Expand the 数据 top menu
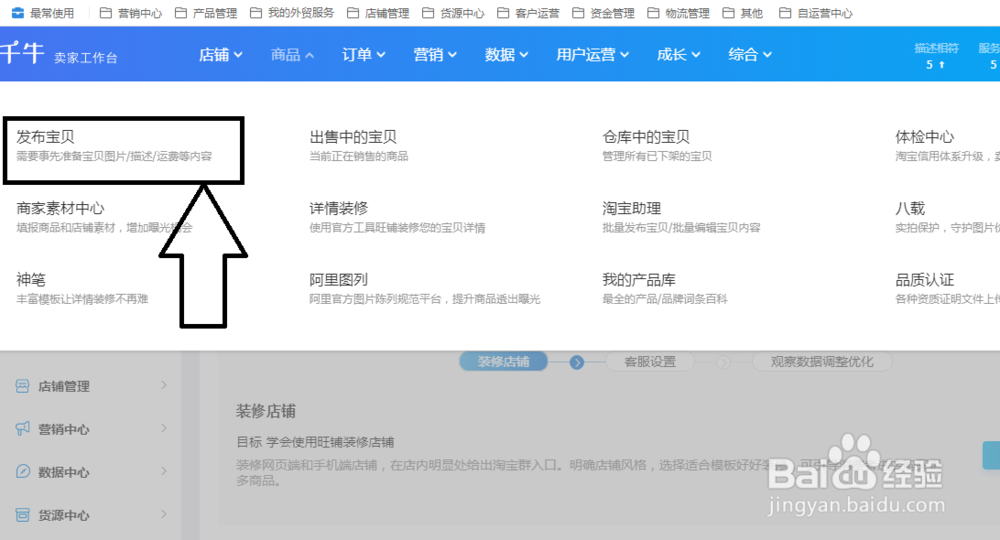 tap(506, 55)
